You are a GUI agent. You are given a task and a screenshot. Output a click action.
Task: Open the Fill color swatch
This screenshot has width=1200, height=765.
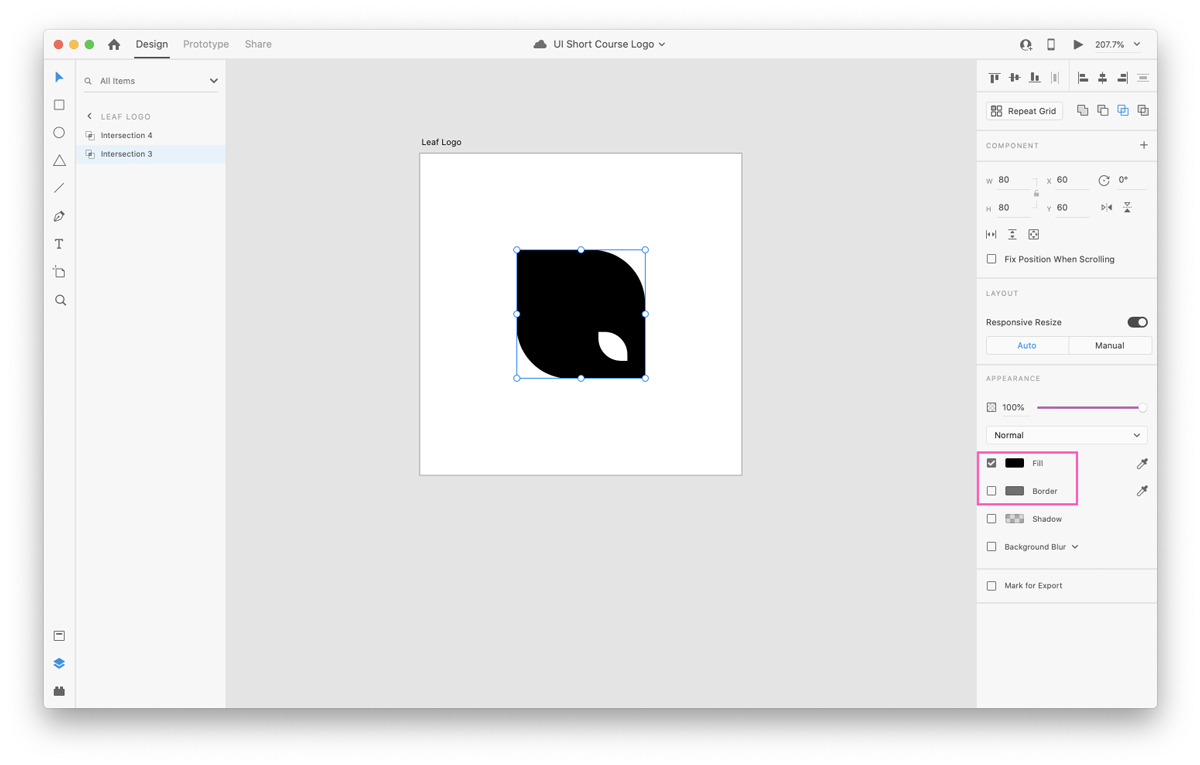(x=1014, y=463)
